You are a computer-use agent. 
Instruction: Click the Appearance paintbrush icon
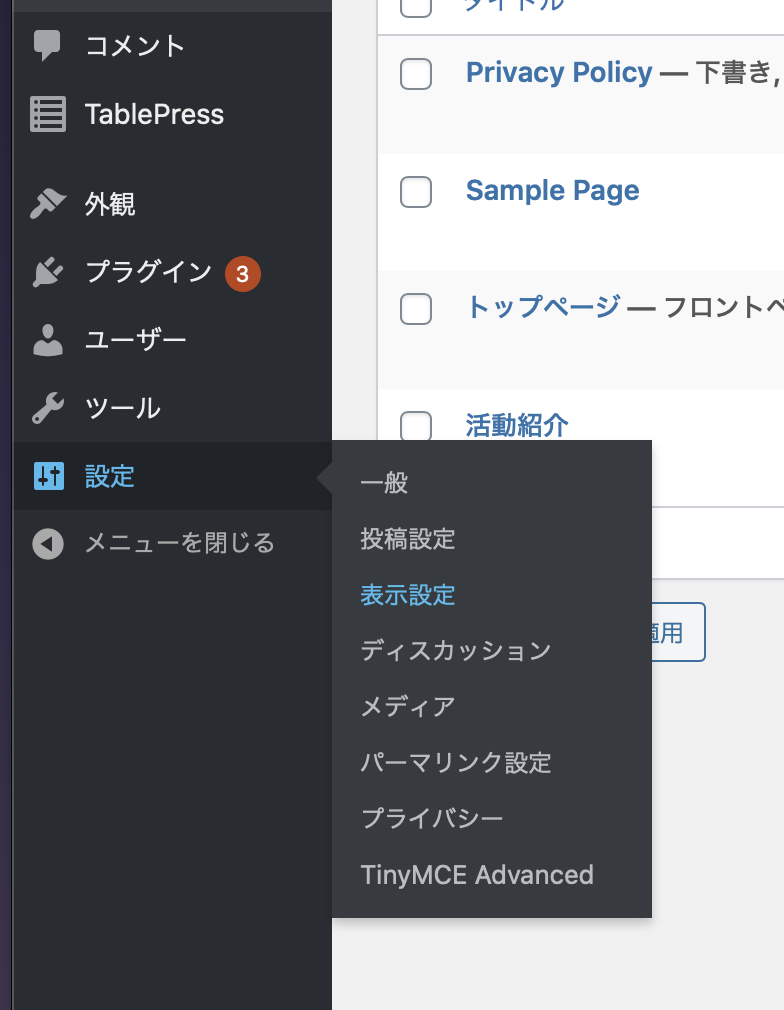coord(48,204)
